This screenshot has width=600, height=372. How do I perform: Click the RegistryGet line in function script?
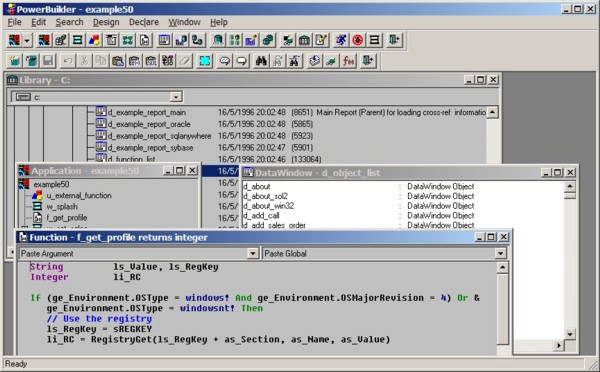[x=218, y=339]
